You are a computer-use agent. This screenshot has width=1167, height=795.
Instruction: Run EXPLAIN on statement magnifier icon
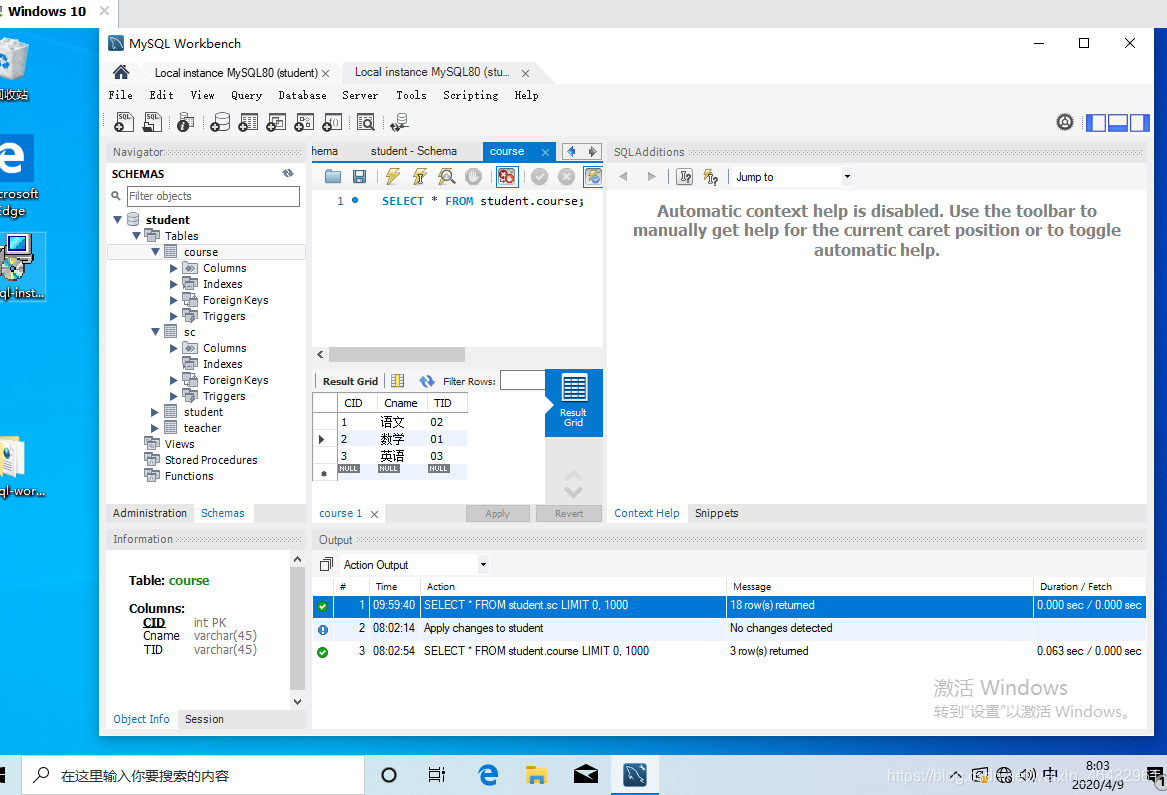(447, 176)
